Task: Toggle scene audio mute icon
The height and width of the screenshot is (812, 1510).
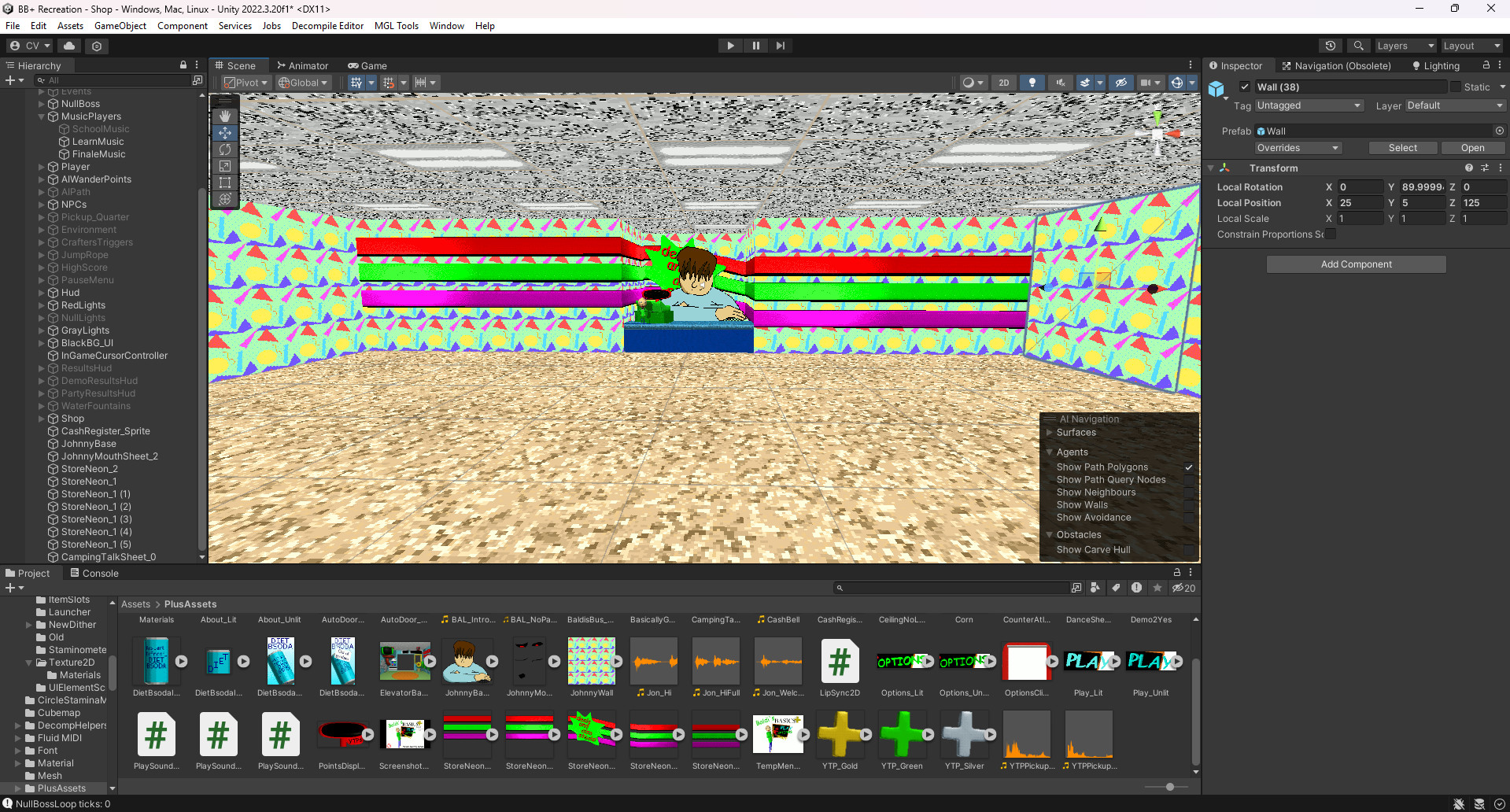Action: pos(1061,83)
